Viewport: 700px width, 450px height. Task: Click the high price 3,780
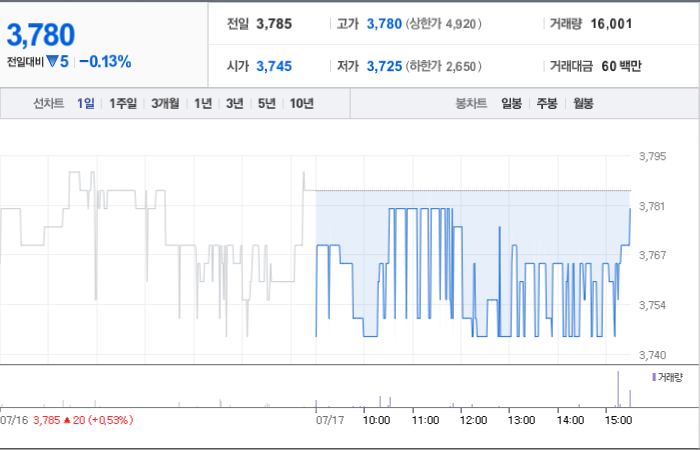click(384, 24)
